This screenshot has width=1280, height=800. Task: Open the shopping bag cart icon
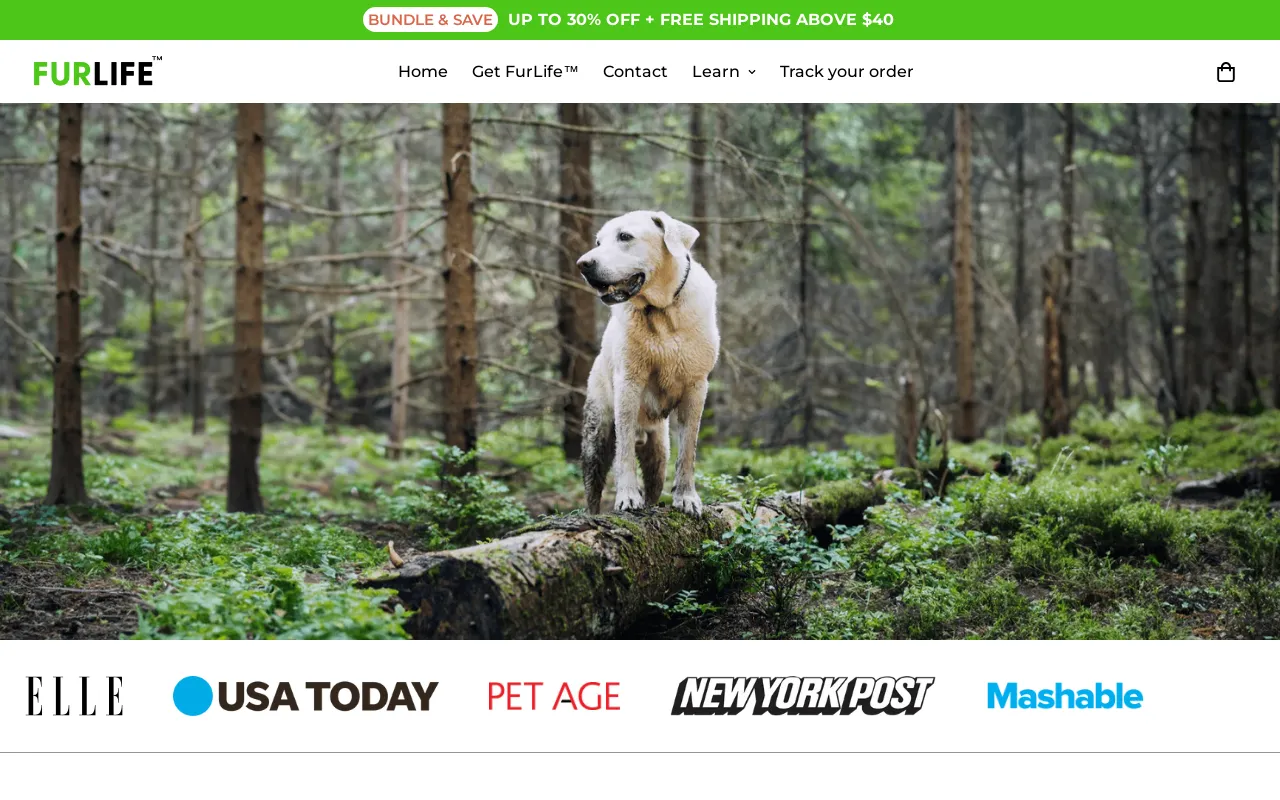(1225, 72)
